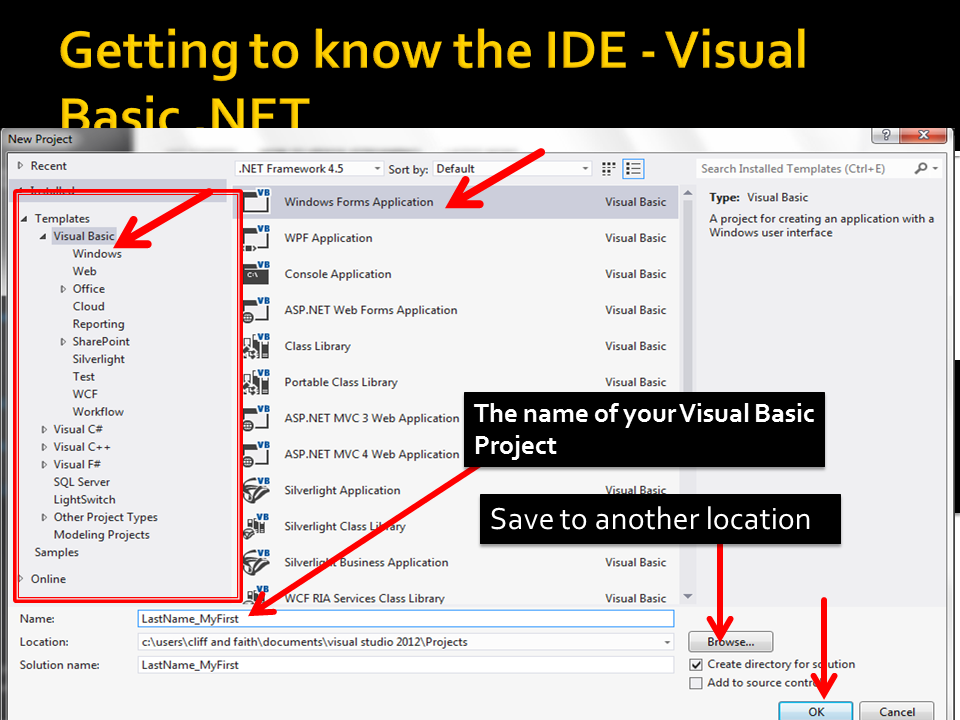This screenshot has height=720, width=960.
Task: Select Windows under Visual Basic
Action: [x=97, y=253]
